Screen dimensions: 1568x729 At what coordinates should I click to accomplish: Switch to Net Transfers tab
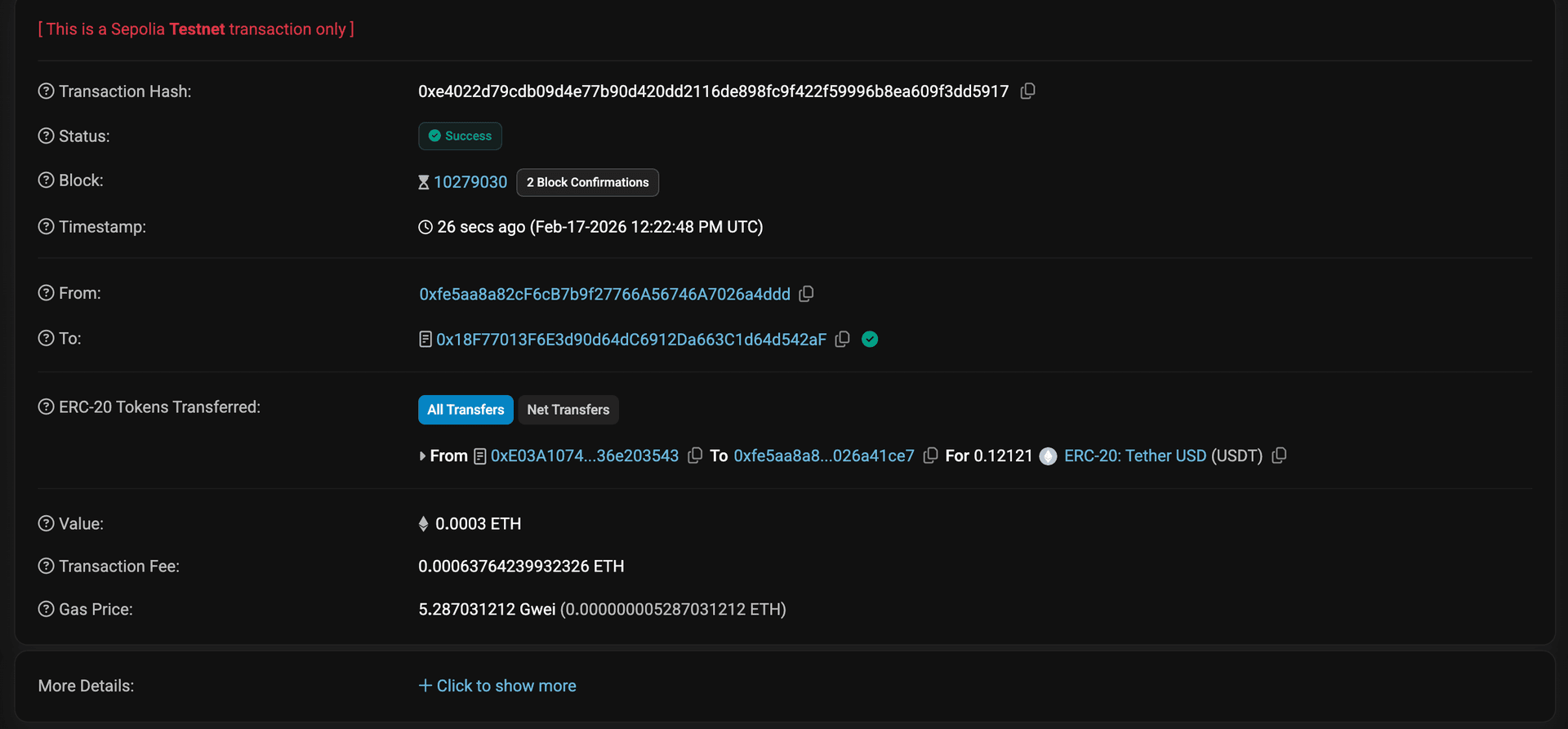pyautogui.click(x=568, y=410)
